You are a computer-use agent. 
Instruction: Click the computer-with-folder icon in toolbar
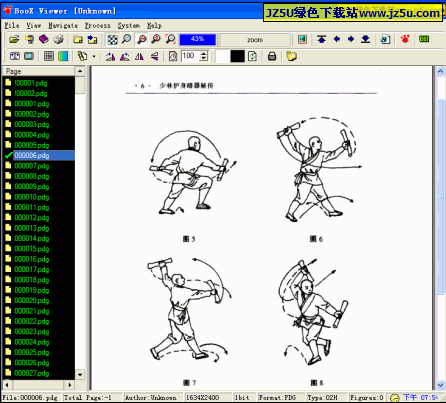tap(29, 39)
